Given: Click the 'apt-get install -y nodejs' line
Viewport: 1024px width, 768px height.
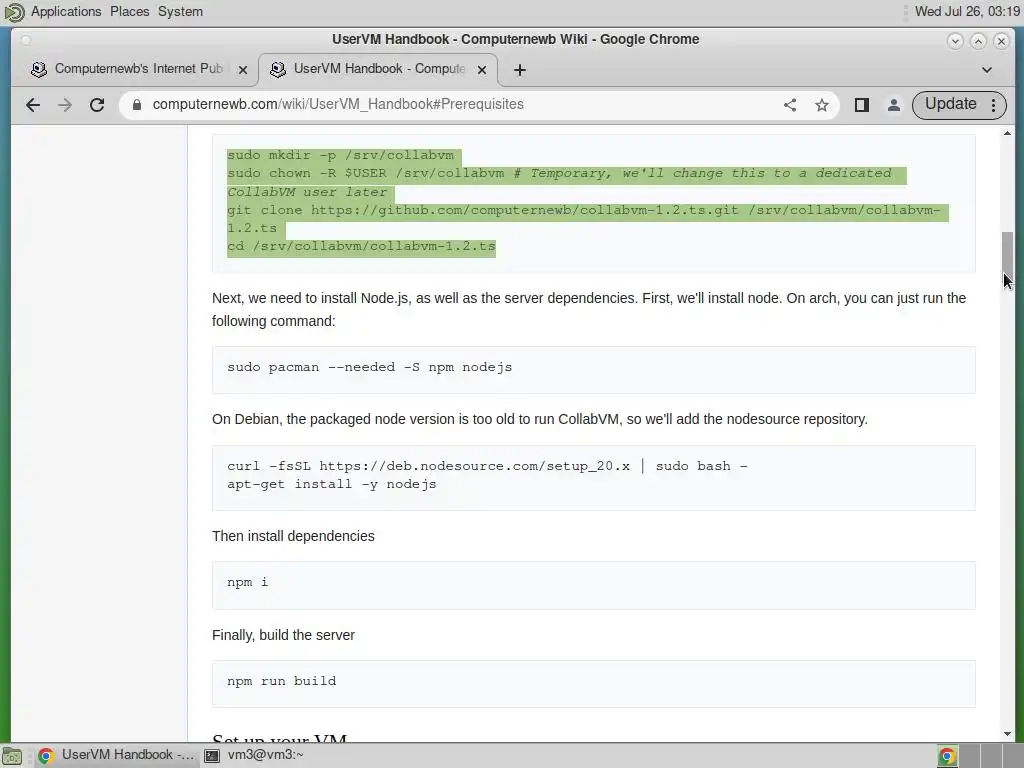Looking at the screenshot, I should coord(332,484).
